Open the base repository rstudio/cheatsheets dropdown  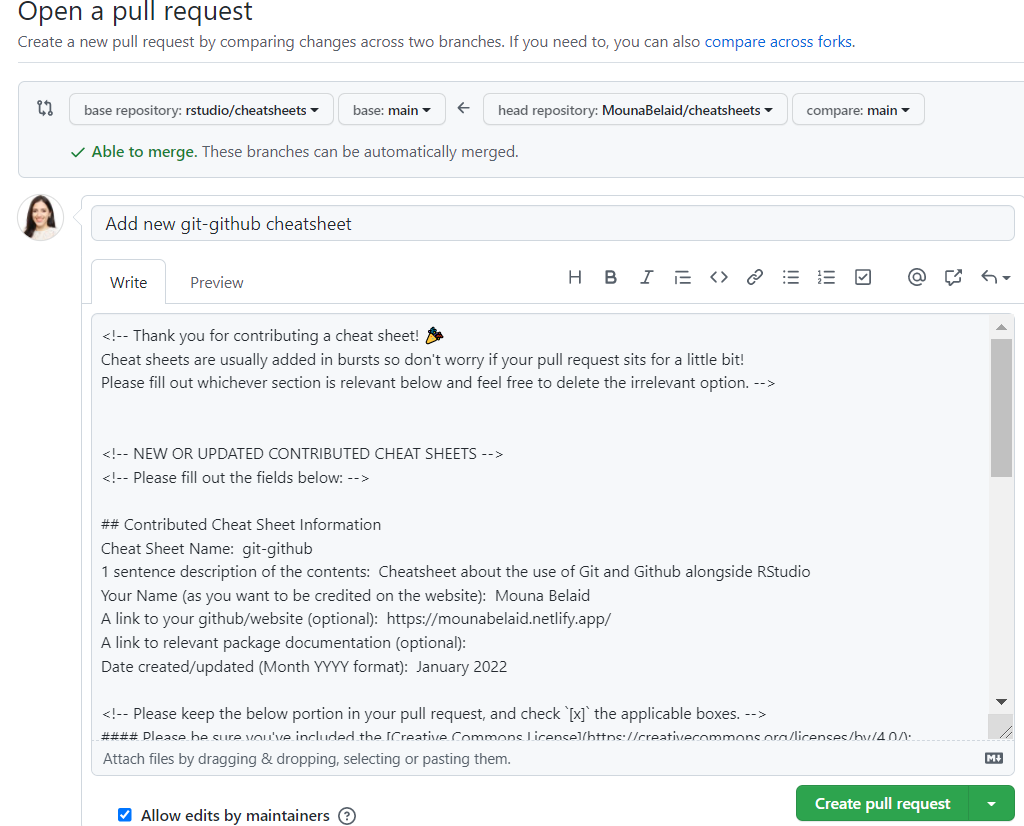(x=201, y=110)
